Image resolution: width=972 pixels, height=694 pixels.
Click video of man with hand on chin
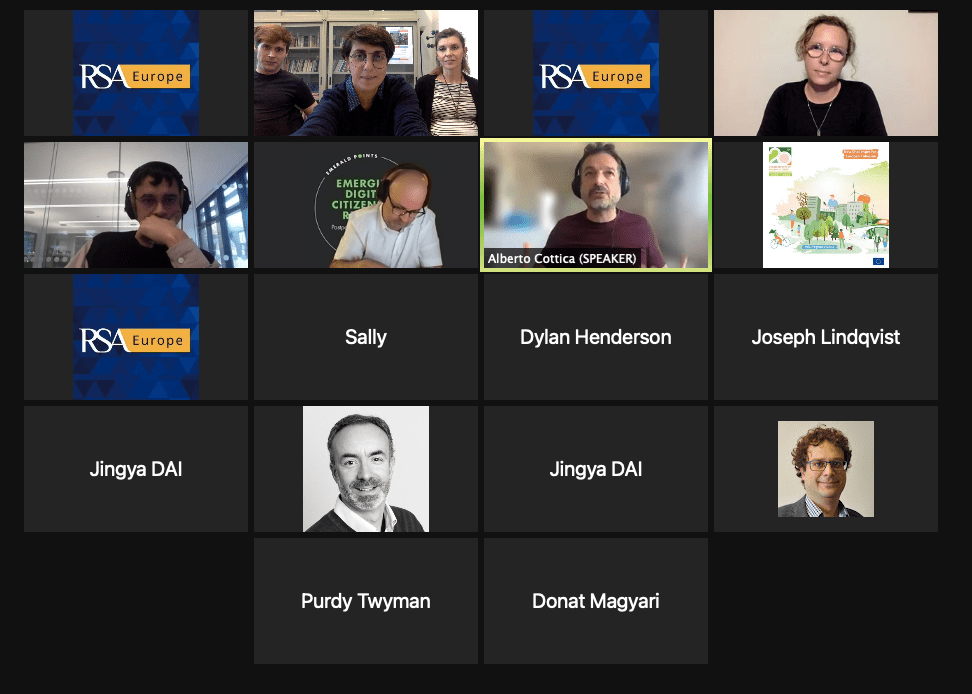point(136,205)
